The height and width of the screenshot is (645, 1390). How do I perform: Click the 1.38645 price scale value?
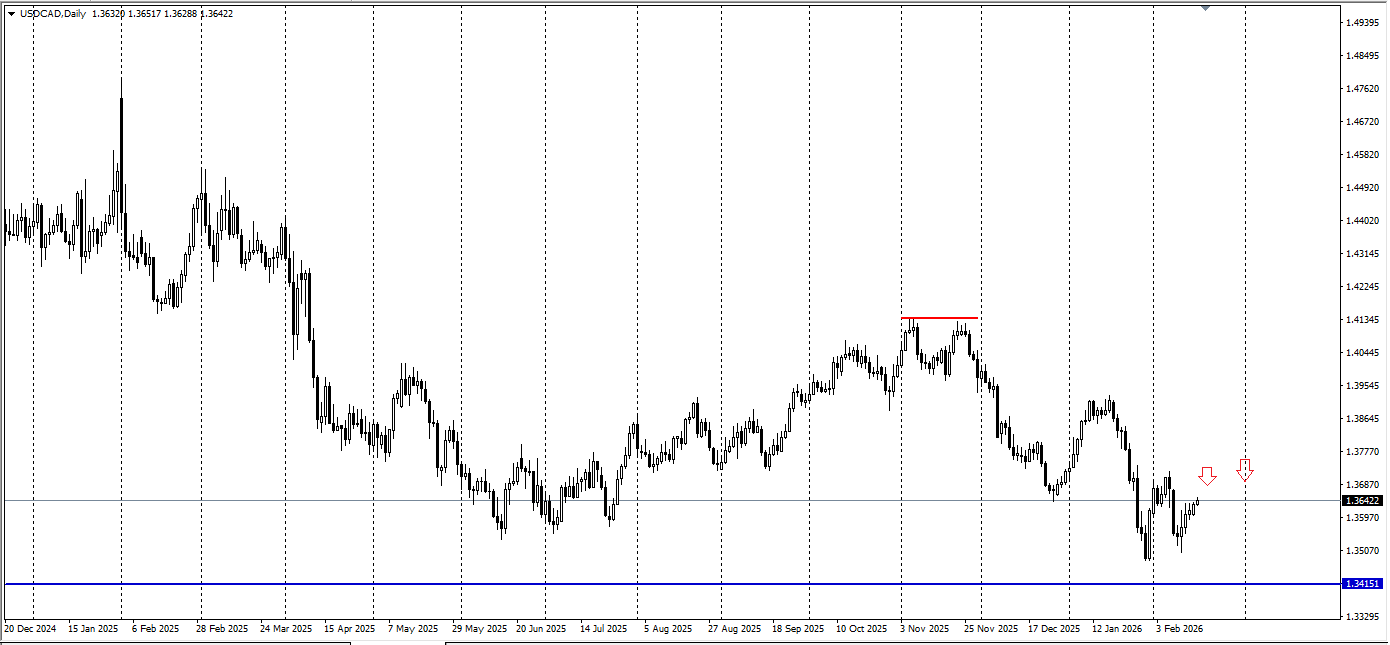pos(1364,419)
